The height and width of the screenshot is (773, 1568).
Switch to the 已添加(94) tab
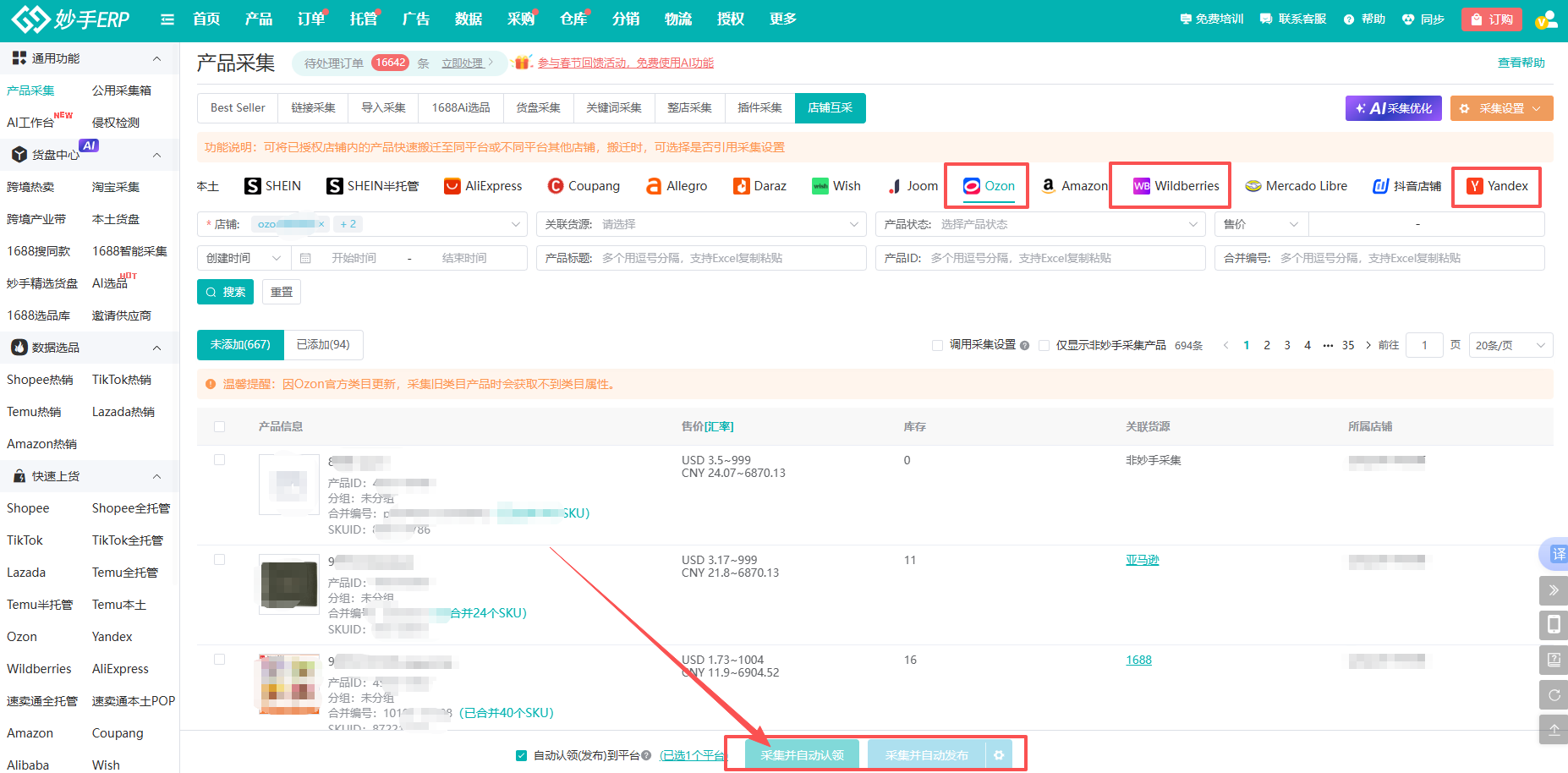point(323,345)
